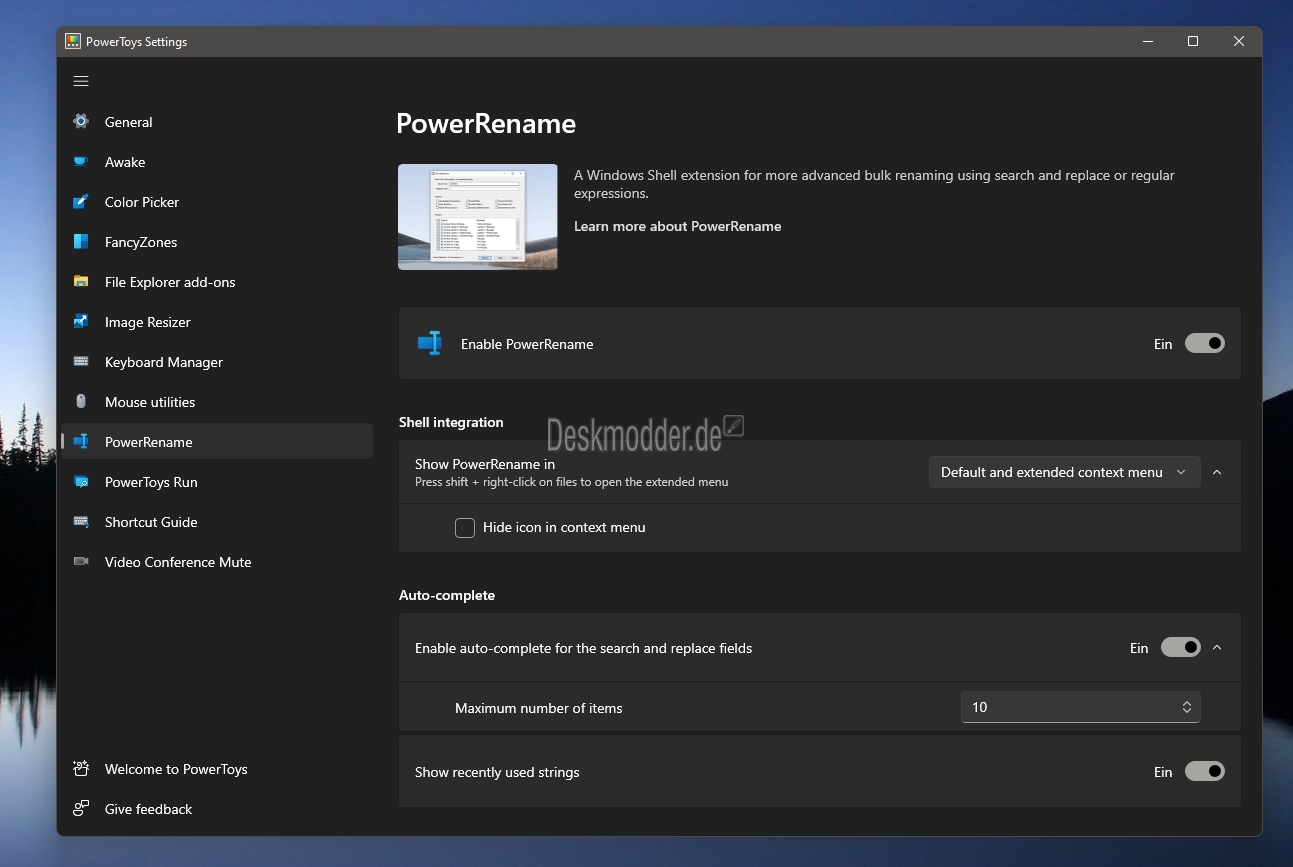Select the Mouse utilities mouse icon
Image resolution: width=1293 pixels, height=867 pixels.
pyautogui.click(x=81, y=402)
